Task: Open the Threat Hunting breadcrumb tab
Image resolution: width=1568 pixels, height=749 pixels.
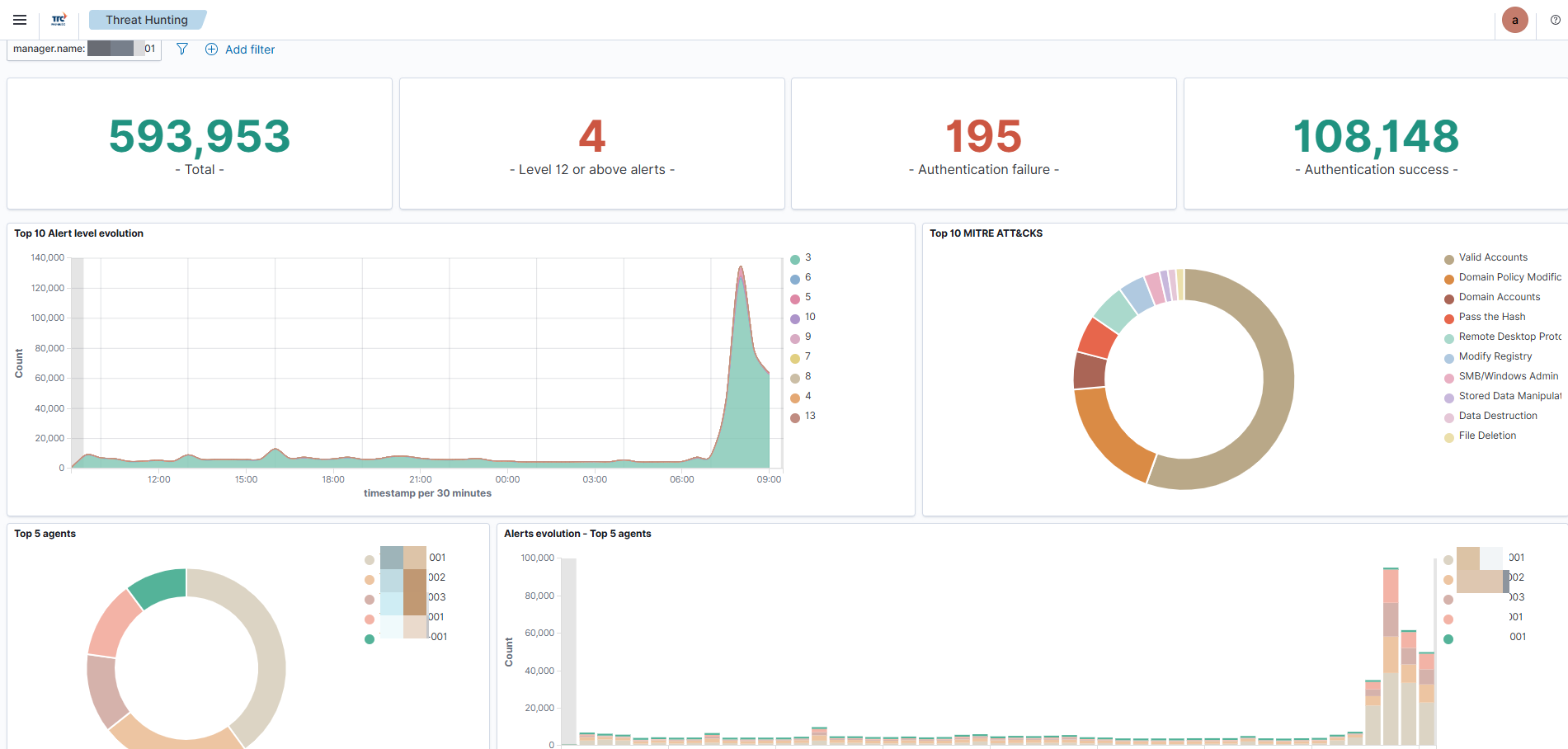Action: point(147,20)
